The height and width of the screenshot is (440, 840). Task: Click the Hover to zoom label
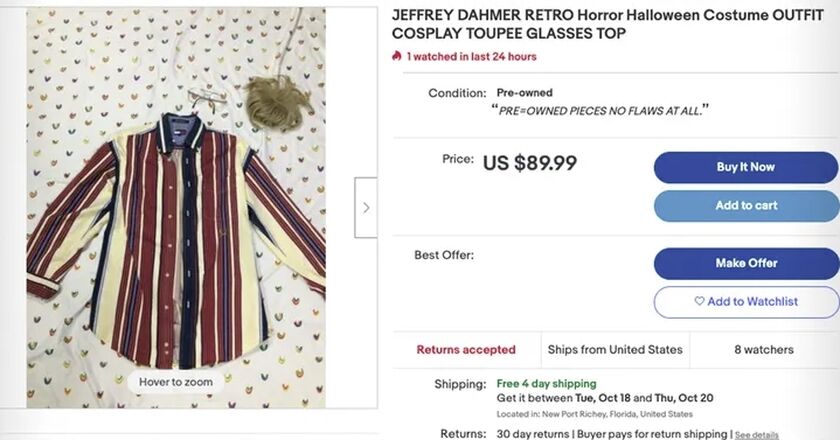point(176,382)
